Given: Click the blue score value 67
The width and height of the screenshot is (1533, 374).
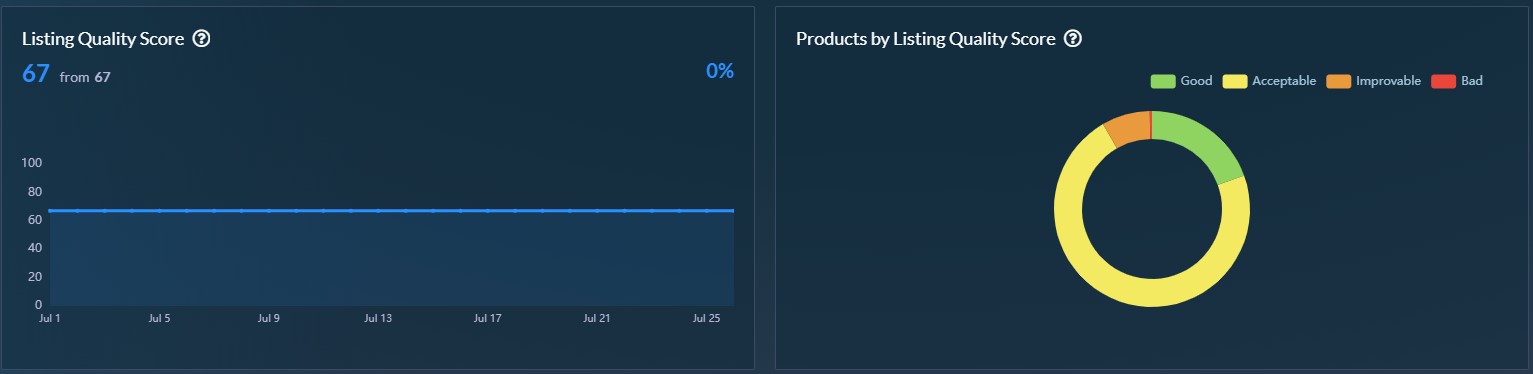Looking at the screenshot, I should point(36,73).
